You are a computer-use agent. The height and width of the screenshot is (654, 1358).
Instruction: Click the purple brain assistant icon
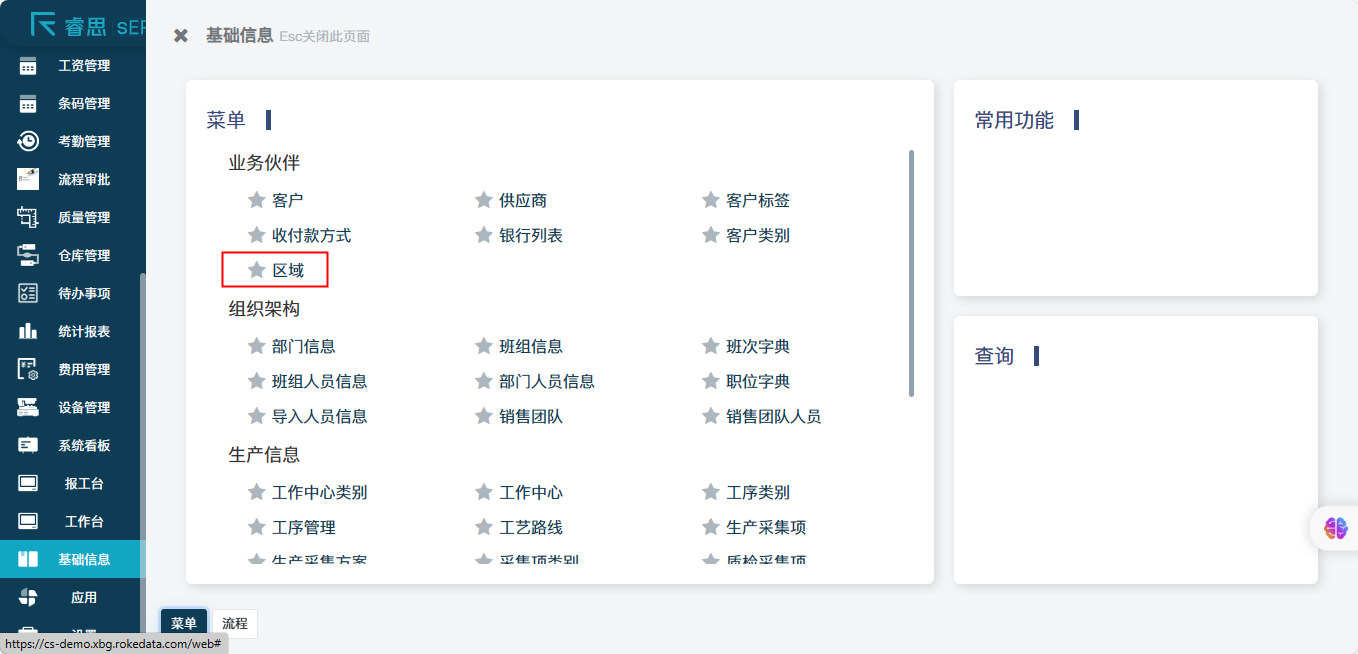1336,528
